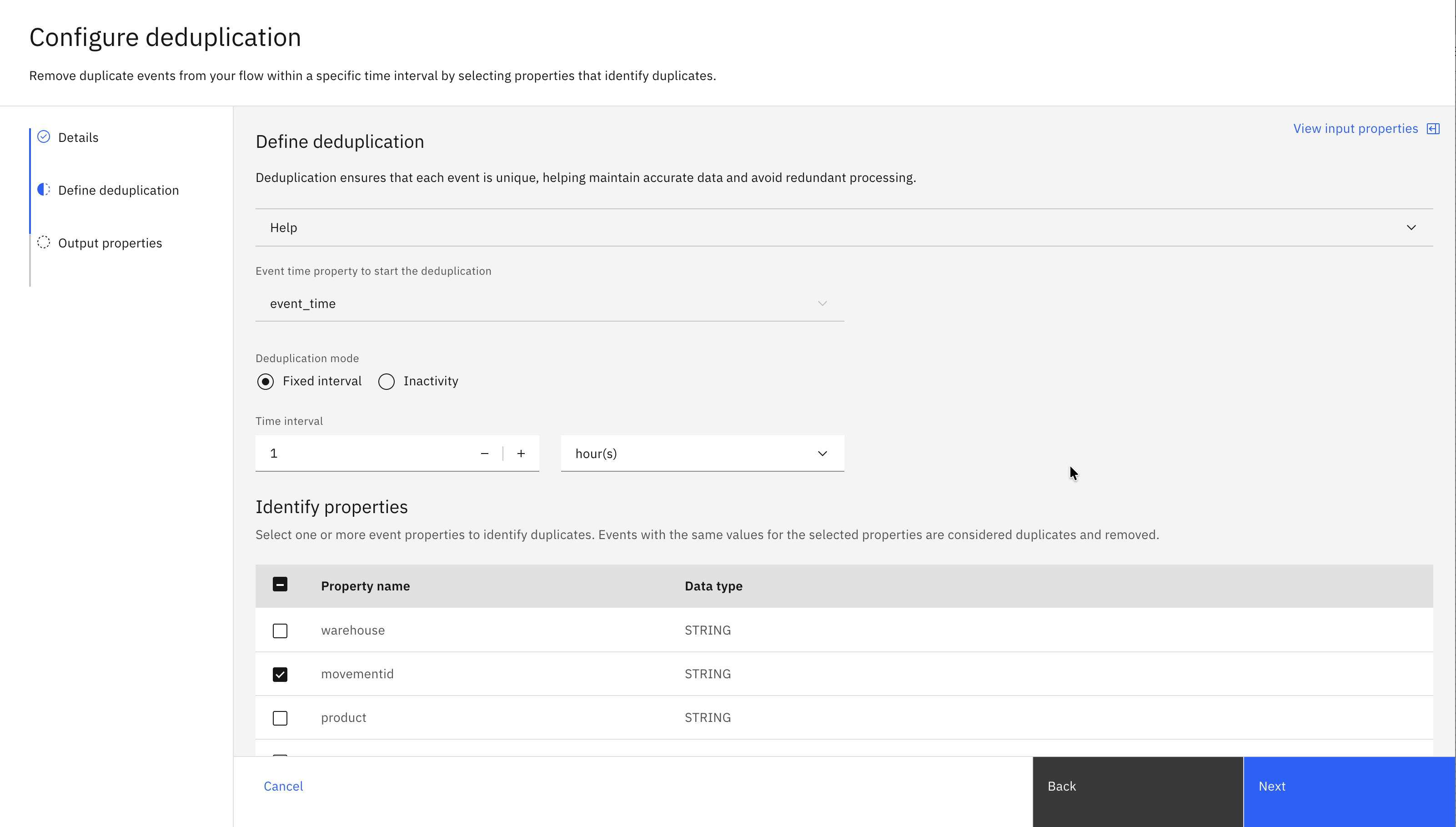Open the event_time property dropdown
The width and height of the screenshot is (1456, 827).
[x=549, y=303]
